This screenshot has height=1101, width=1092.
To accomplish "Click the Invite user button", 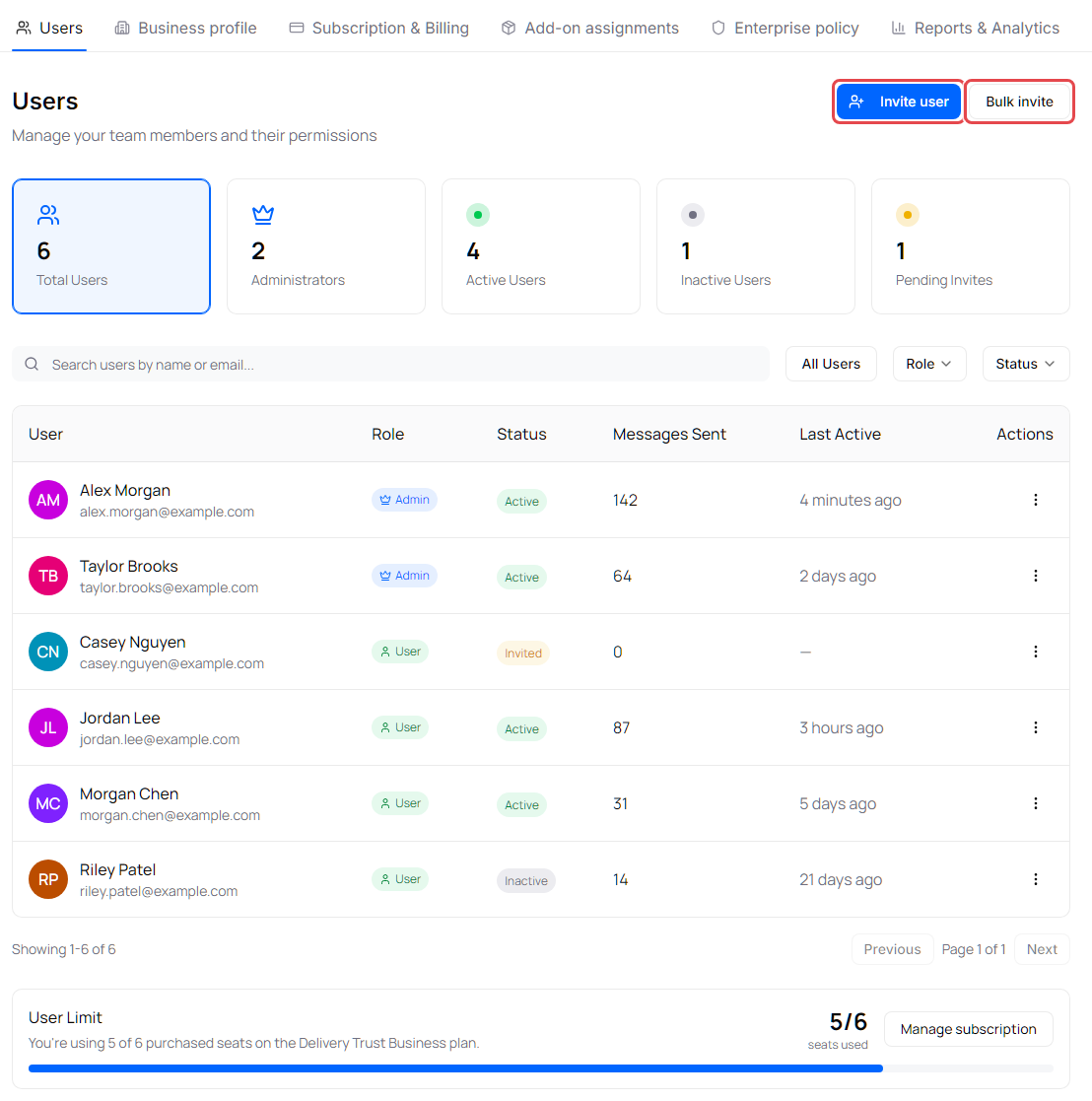I will pyautogui.click(x=898, y=102).
